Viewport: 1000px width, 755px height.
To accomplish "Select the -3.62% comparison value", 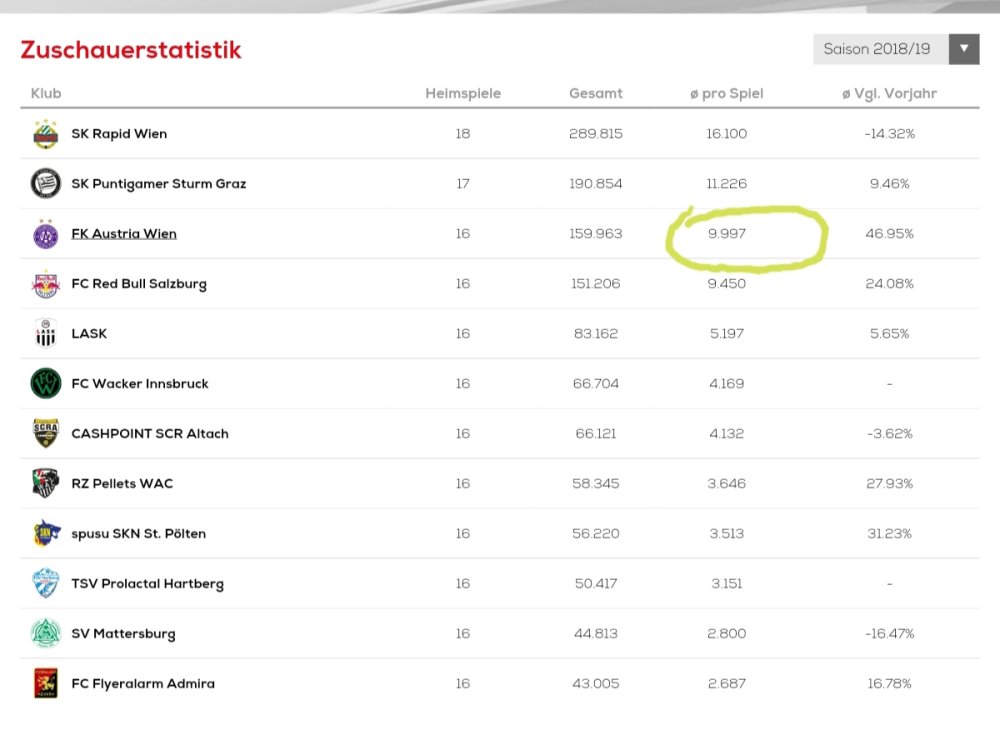I will (890, 434).
